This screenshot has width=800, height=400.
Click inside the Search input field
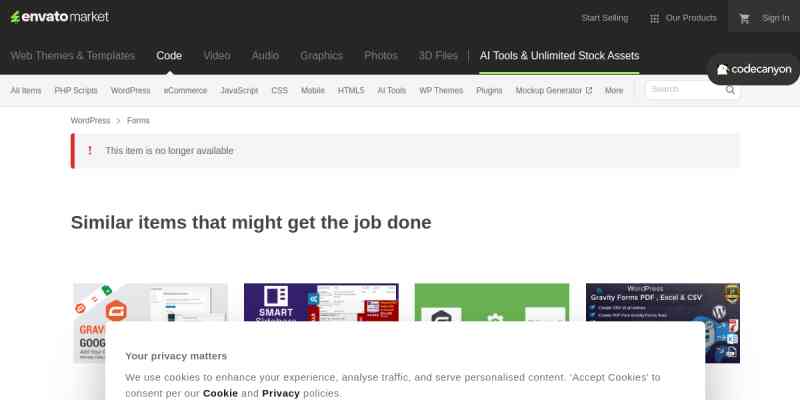683,90
